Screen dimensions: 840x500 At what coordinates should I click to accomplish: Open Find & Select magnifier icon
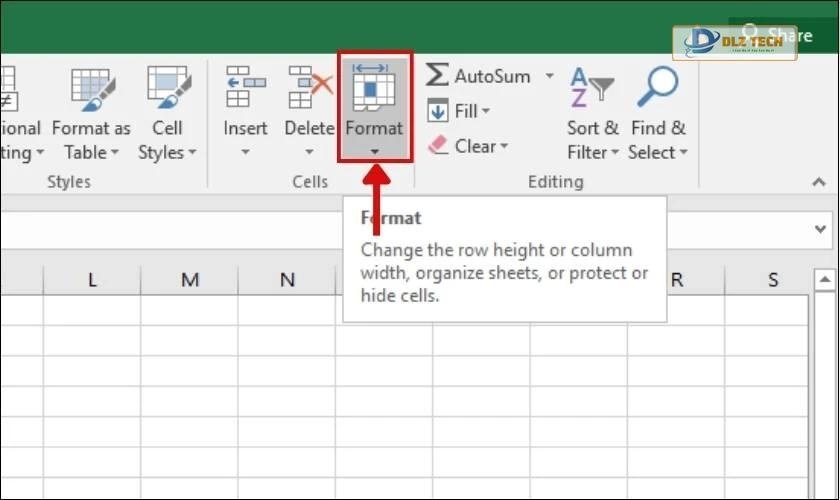(657, 87)
